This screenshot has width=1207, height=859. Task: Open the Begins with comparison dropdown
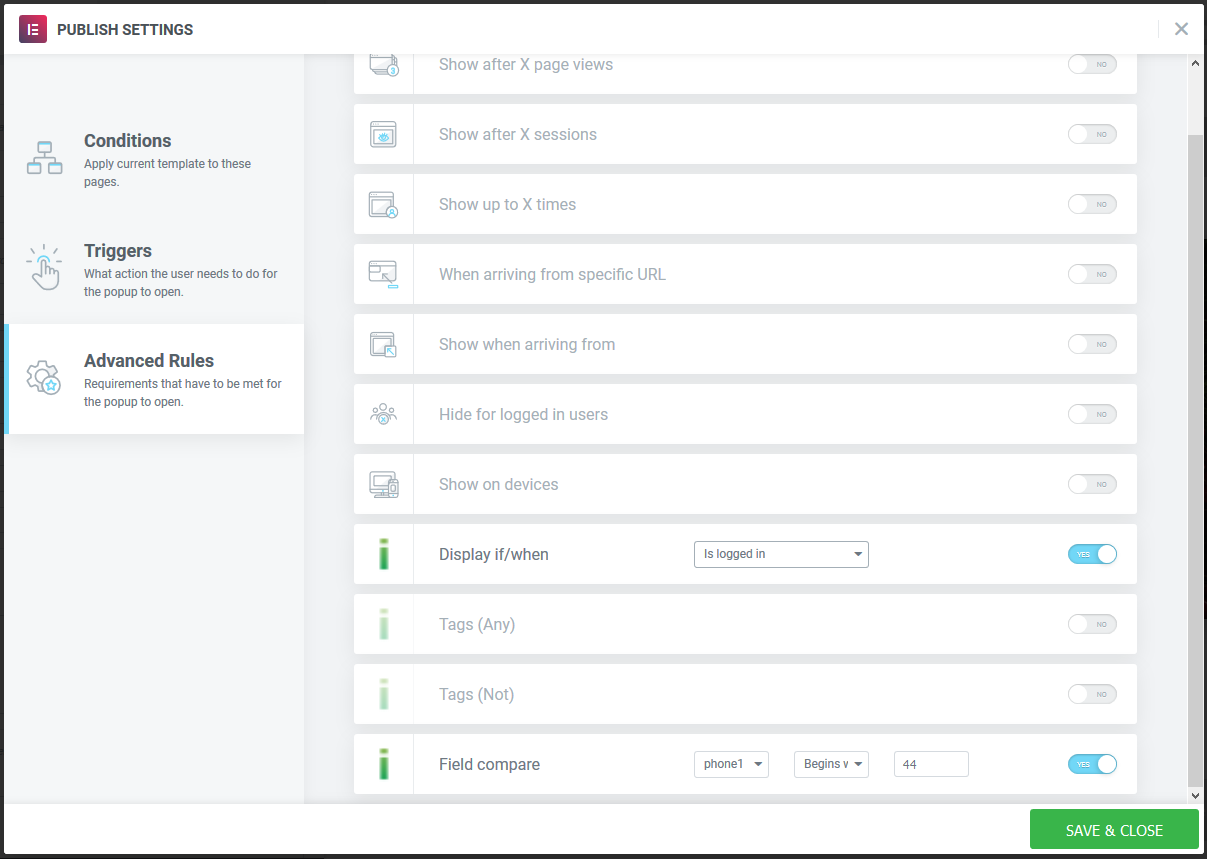click(x=831, y=764)
